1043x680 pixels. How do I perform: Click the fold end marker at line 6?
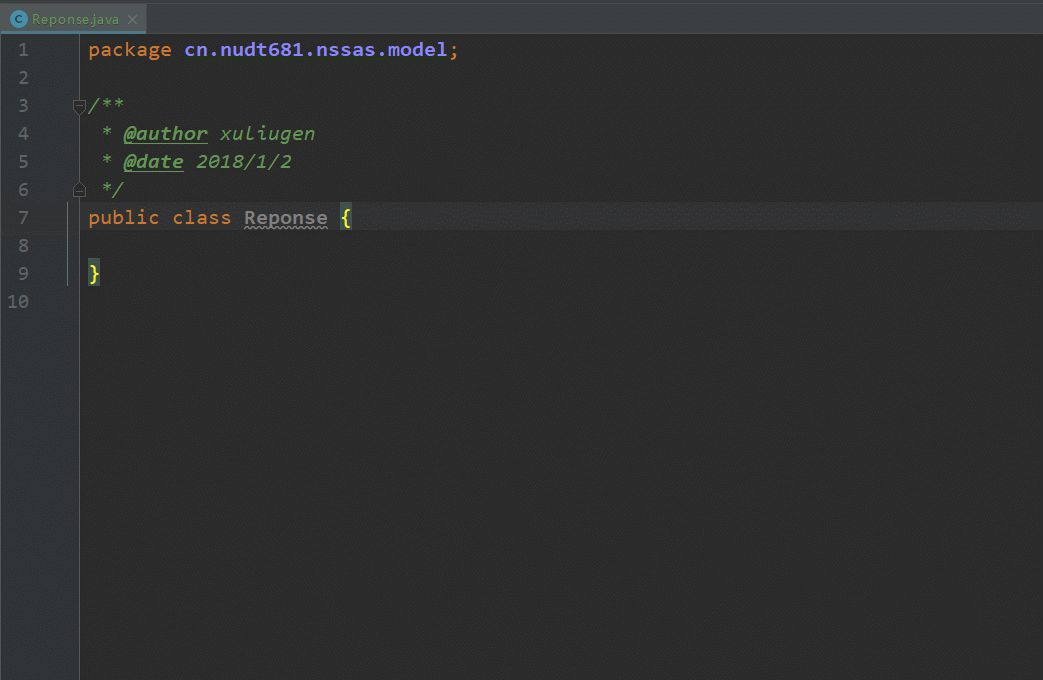(80, 189)
